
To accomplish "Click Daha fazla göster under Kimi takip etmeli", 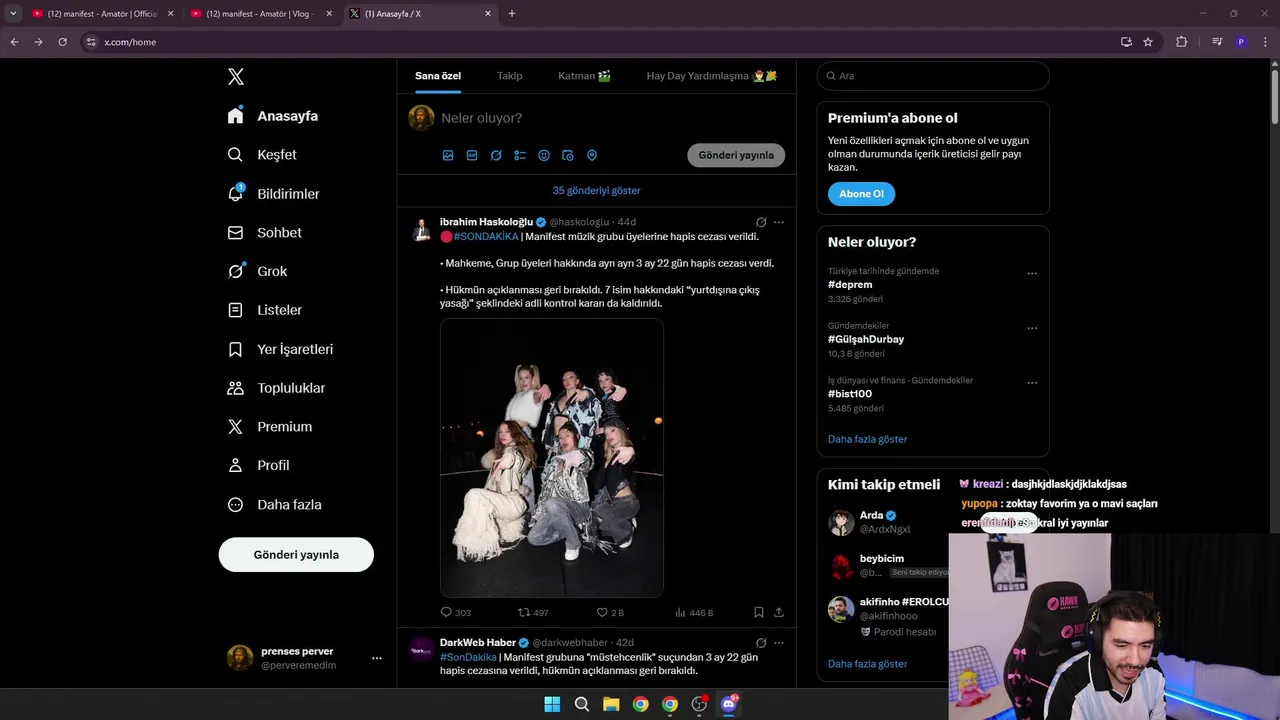I will (x=867, y=664).
